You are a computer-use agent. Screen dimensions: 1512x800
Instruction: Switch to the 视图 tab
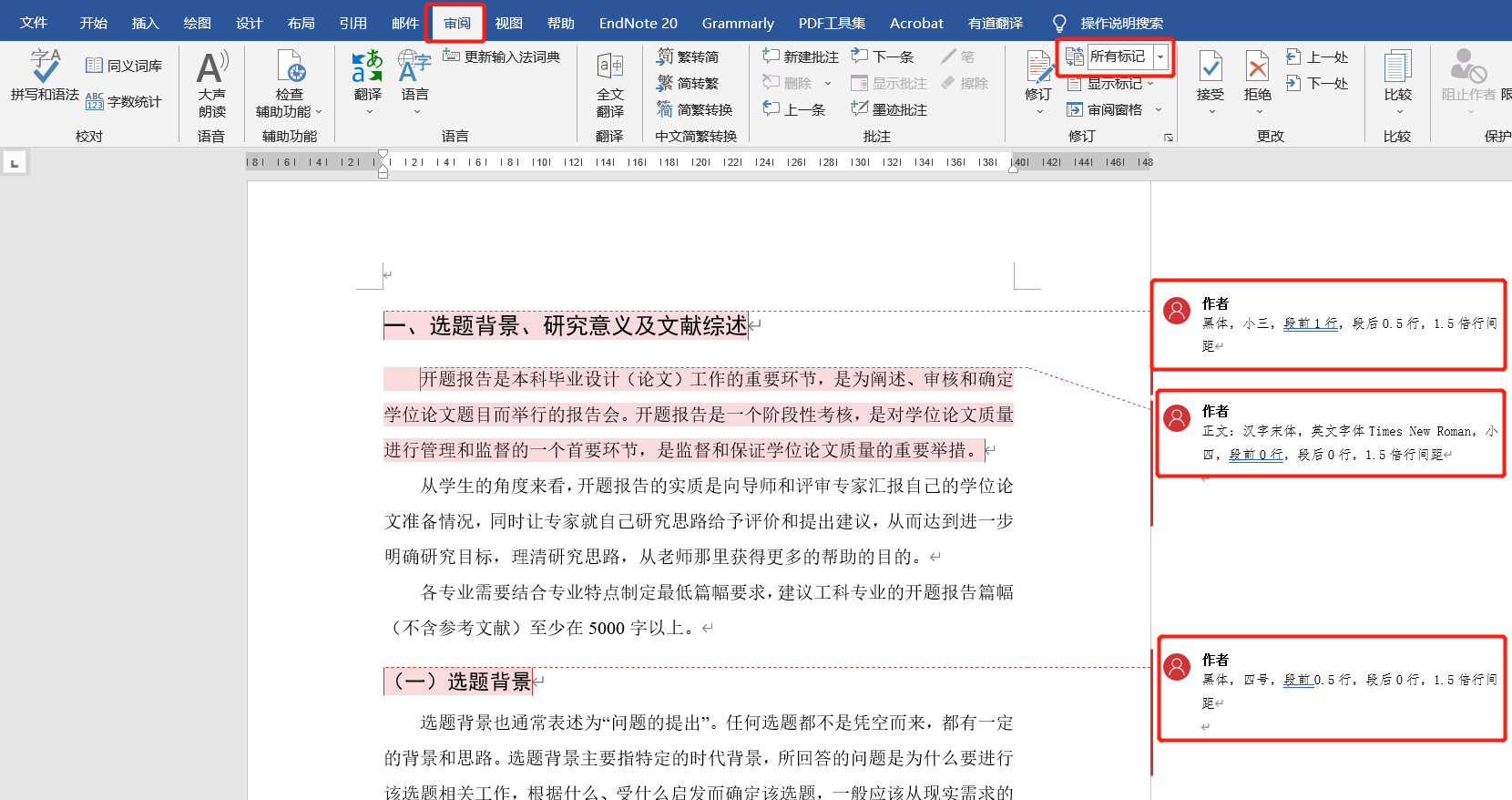(x=508, y=23)
